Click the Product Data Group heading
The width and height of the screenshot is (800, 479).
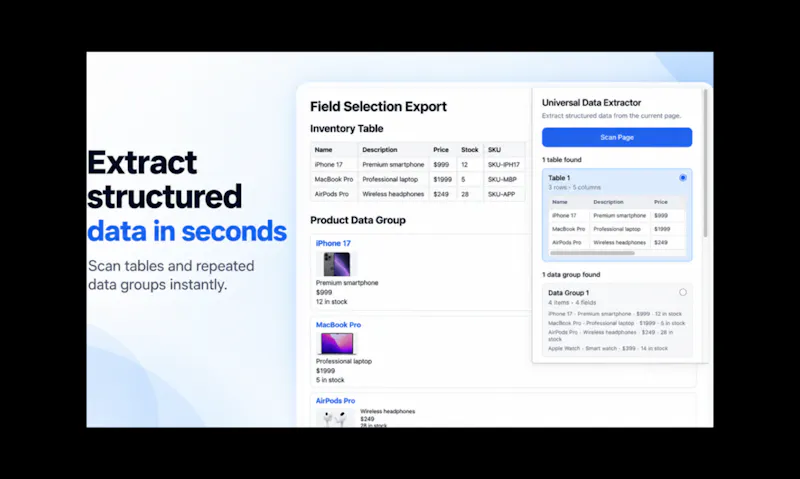(358, 220)
